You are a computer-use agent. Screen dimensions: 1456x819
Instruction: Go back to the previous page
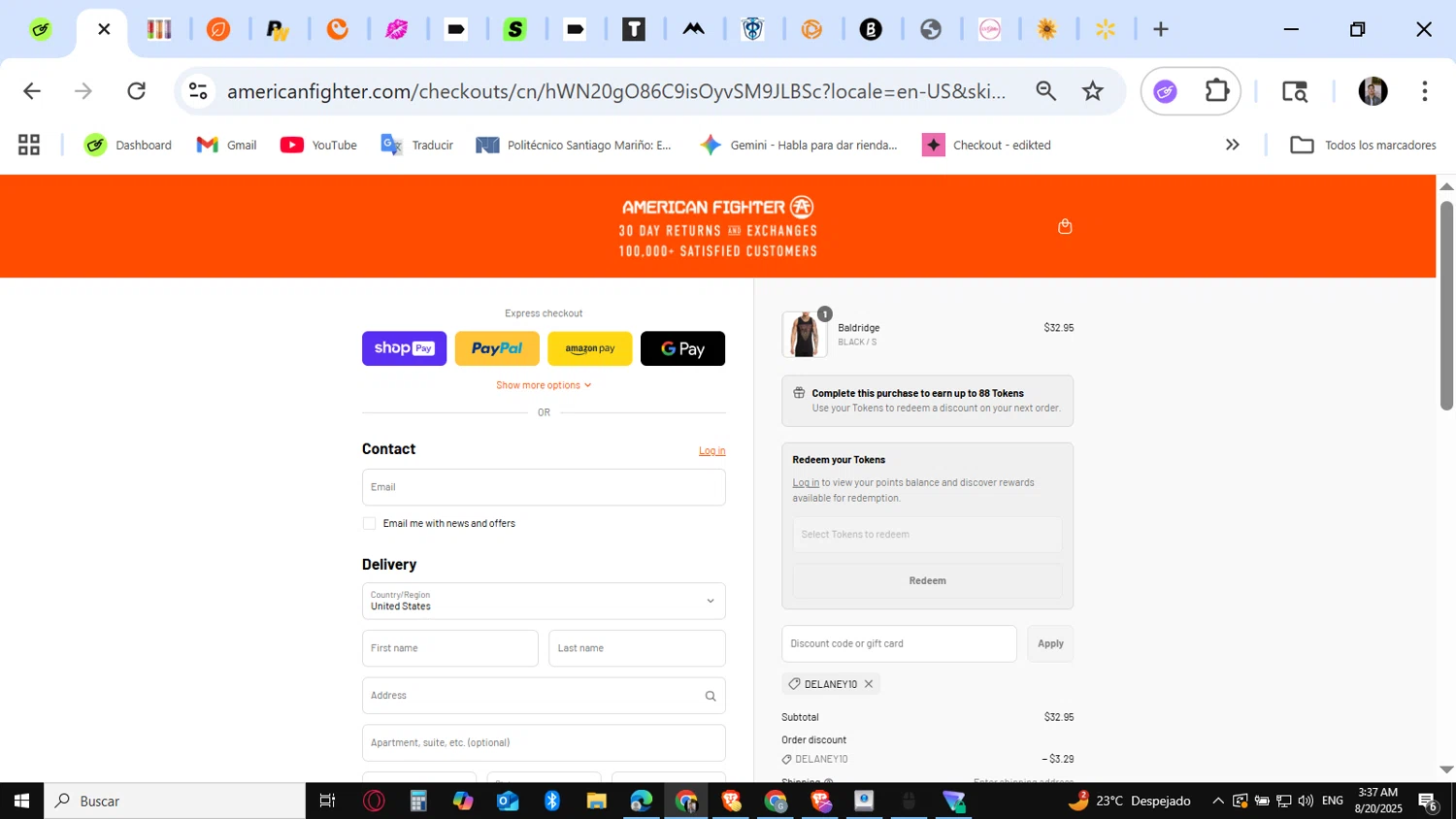coord(32,91)
